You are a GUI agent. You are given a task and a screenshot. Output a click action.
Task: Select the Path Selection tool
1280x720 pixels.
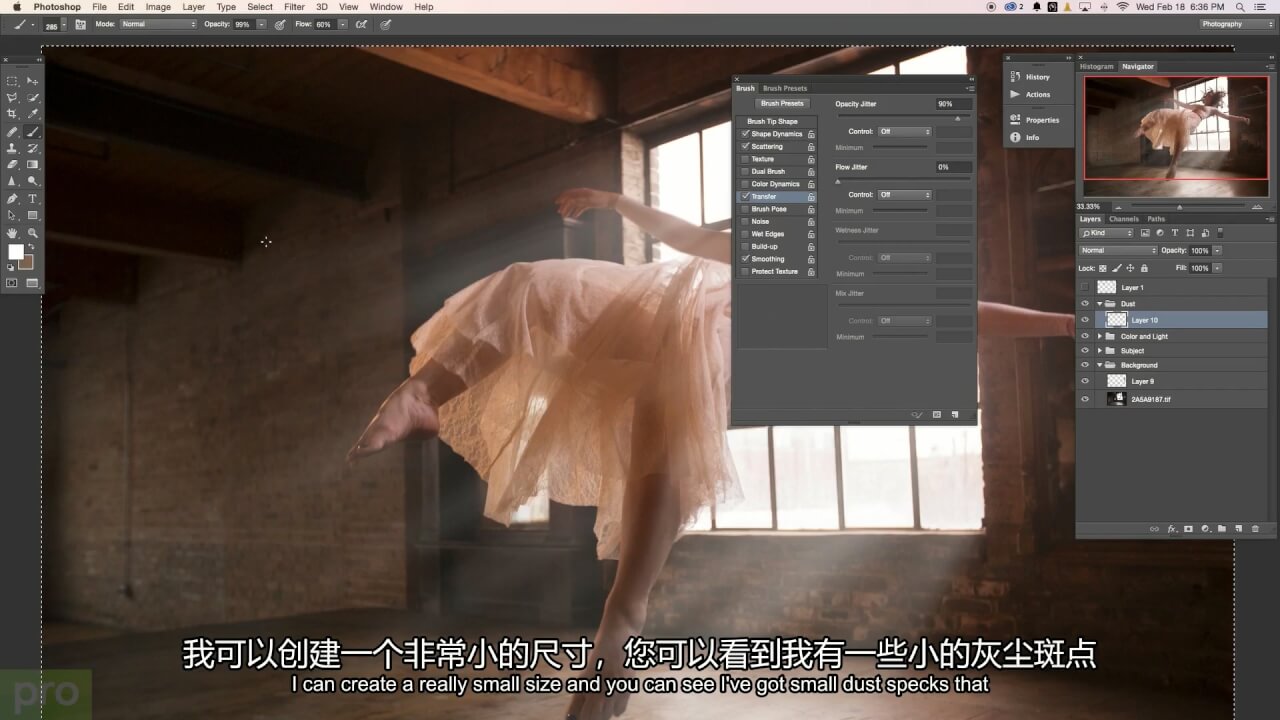[12, 215]
